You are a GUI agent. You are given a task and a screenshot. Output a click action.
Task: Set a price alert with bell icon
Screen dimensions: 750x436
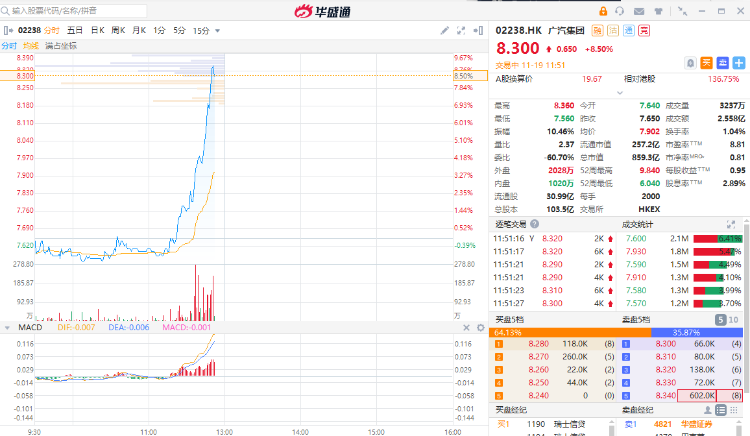pyautogui.click(x=691, y=63)
